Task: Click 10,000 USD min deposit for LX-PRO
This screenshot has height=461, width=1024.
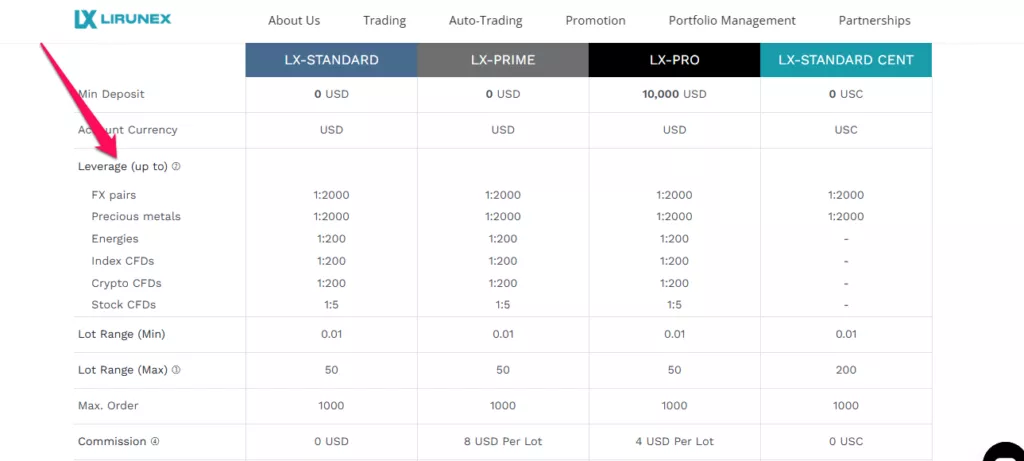Action: pos(675,94)
